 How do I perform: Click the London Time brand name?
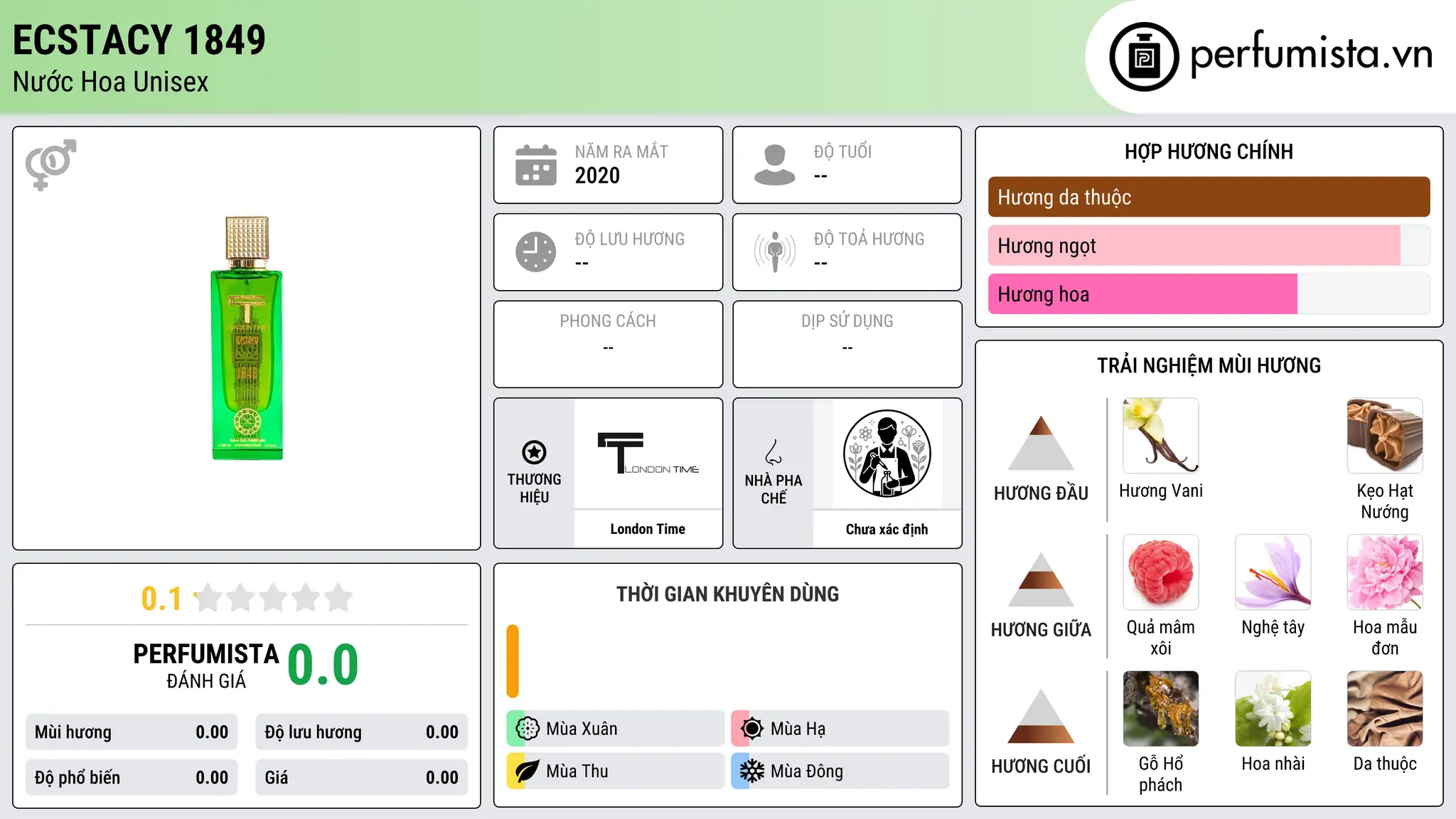(x=648, y=529)
